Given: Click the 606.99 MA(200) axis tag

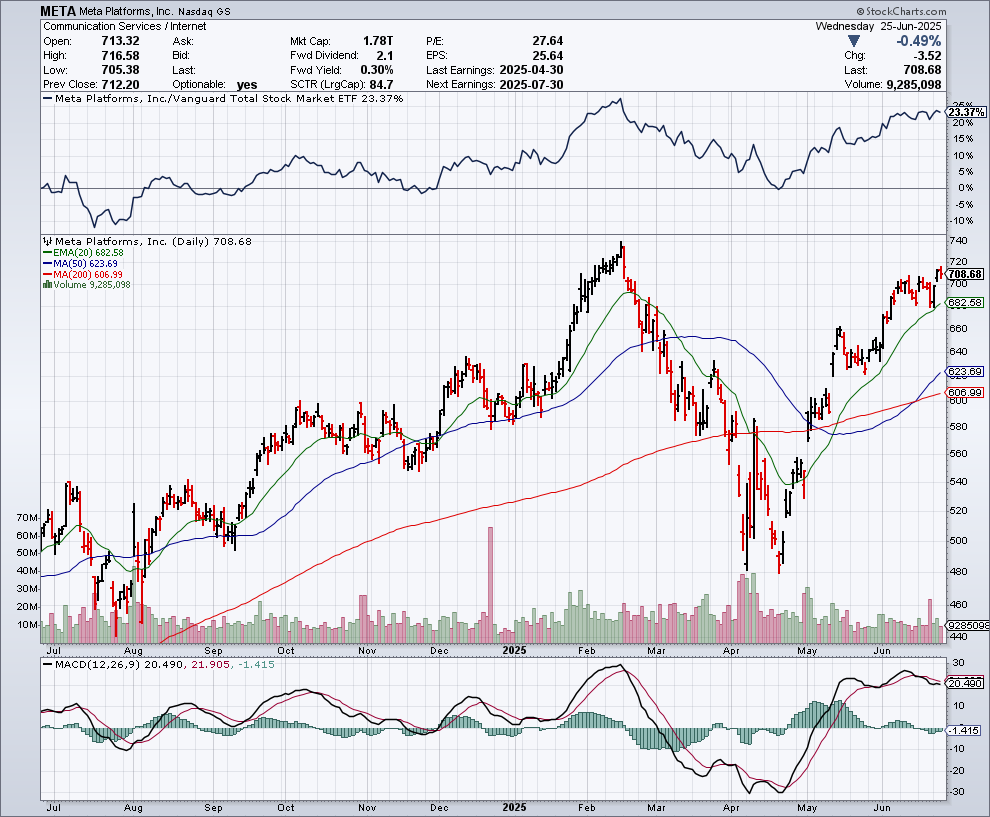Looking at the screenshot, I should pyautogui.click(x=966, y=393).
